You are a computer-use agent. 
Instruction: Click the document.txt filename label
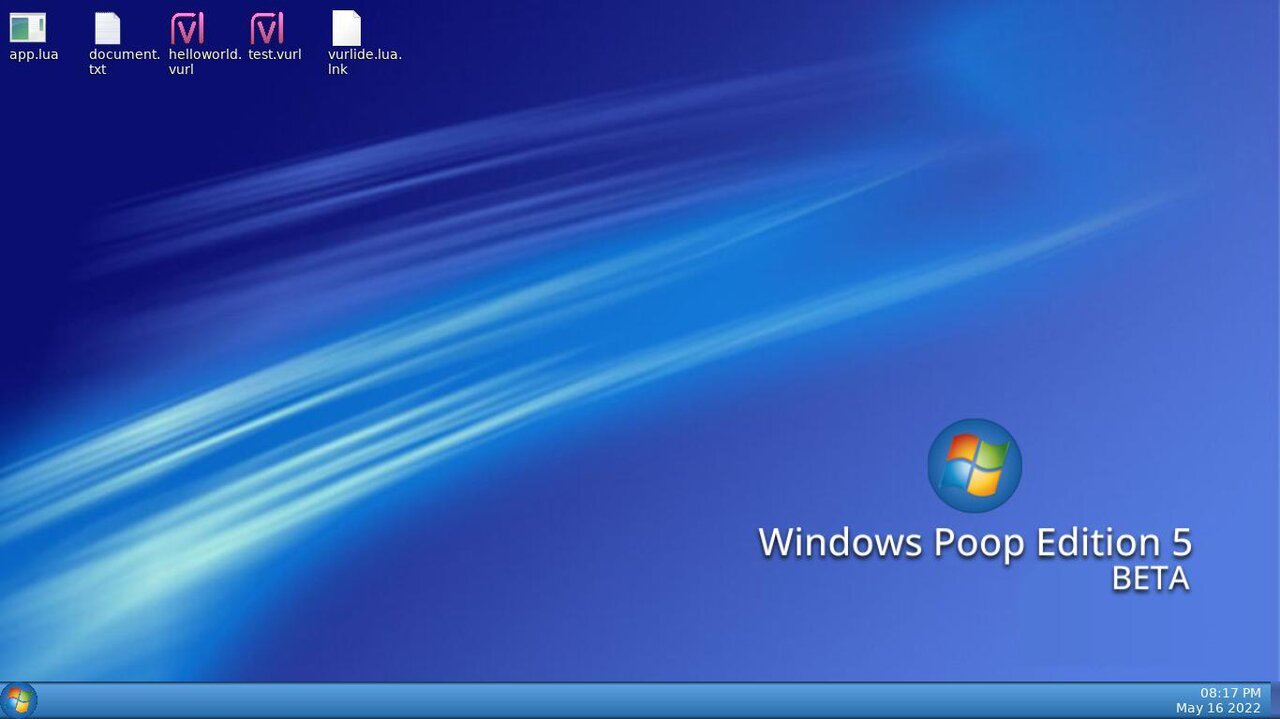click(124, 62)
